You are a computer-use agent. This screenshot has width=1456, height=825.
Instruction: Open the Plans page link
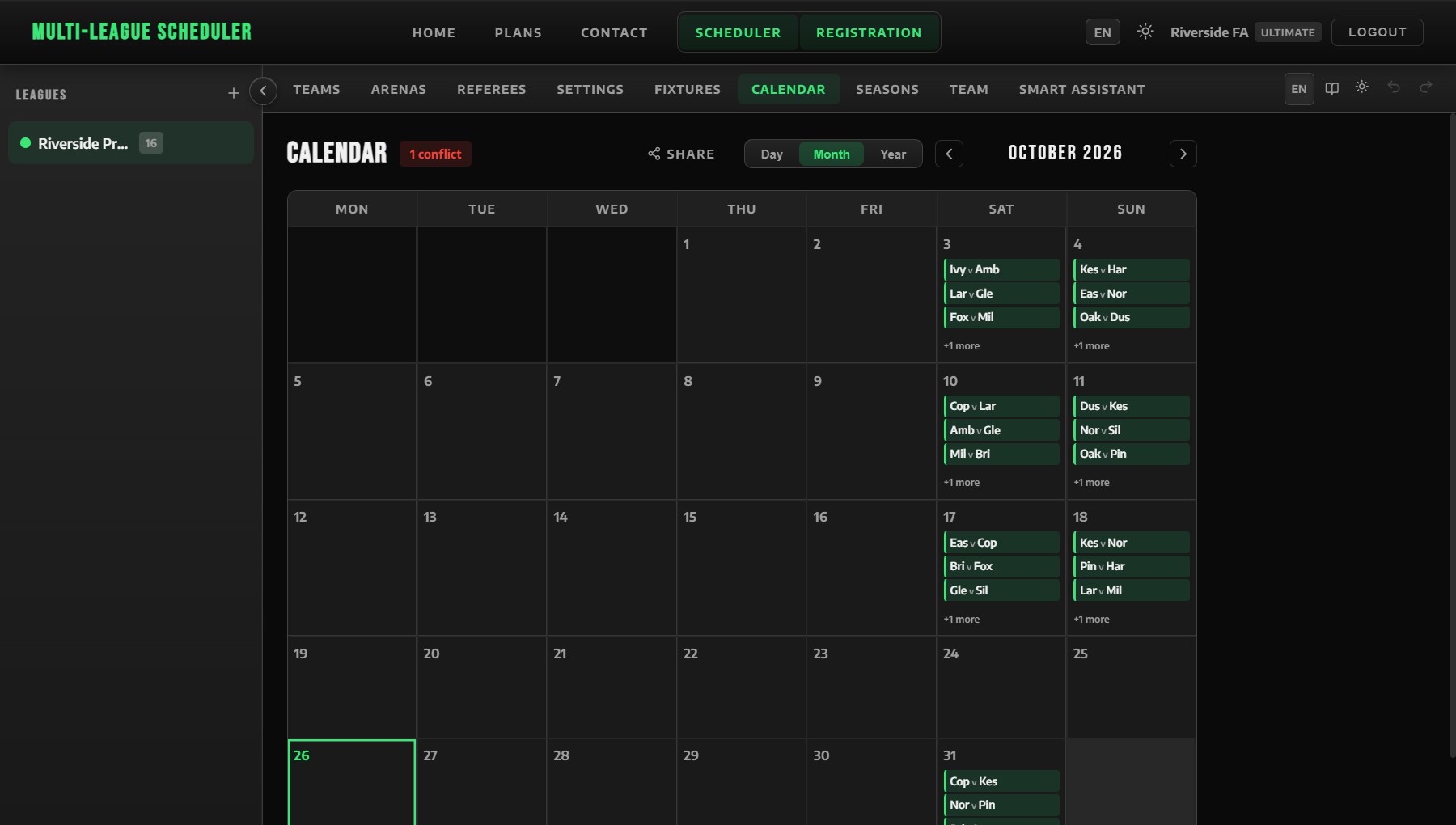tap(518, 32)
